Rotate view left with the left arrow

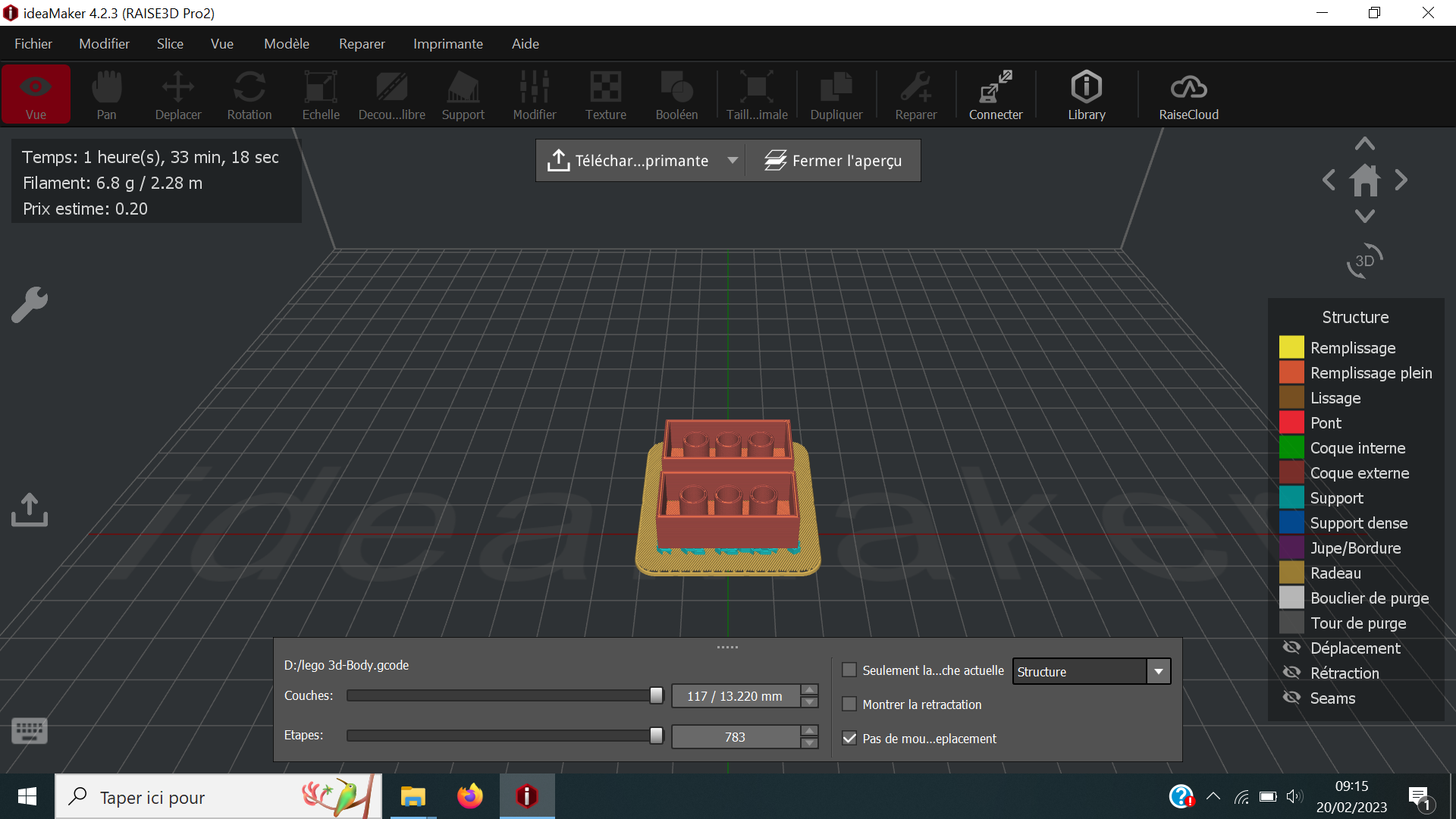(1329, 180)
